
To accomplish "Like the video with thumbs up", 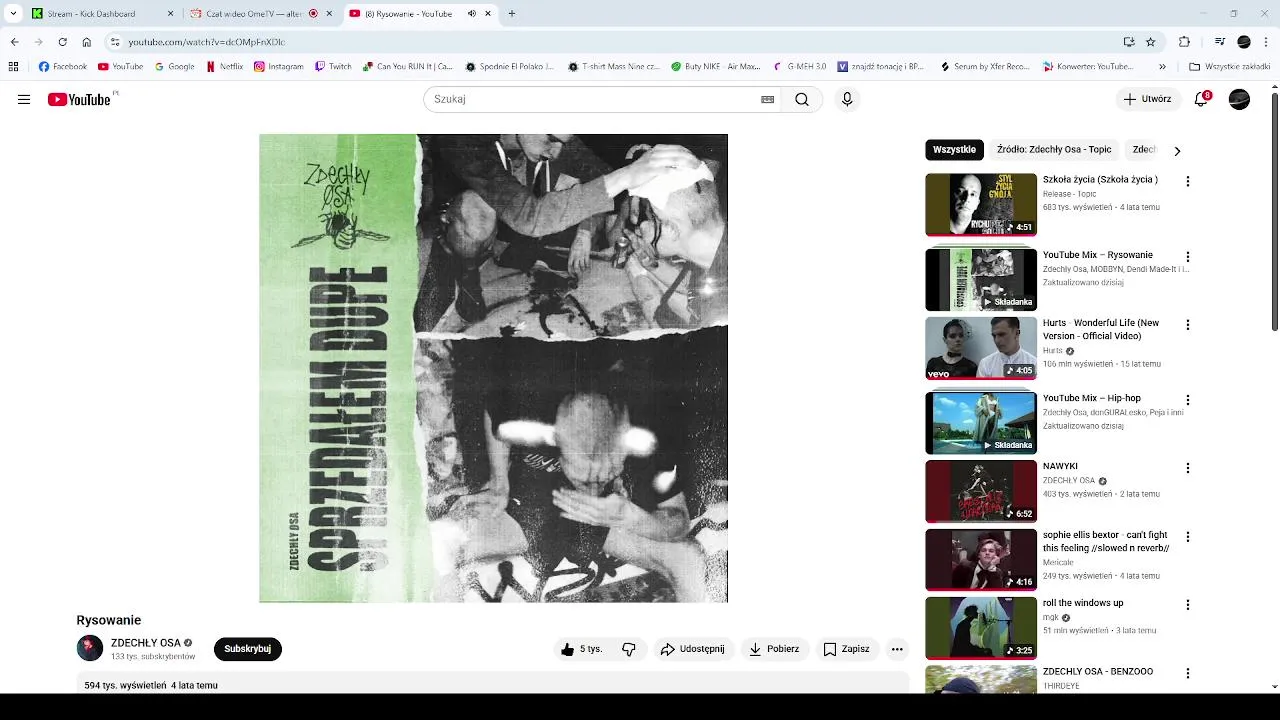I will (x=582, y=649).
